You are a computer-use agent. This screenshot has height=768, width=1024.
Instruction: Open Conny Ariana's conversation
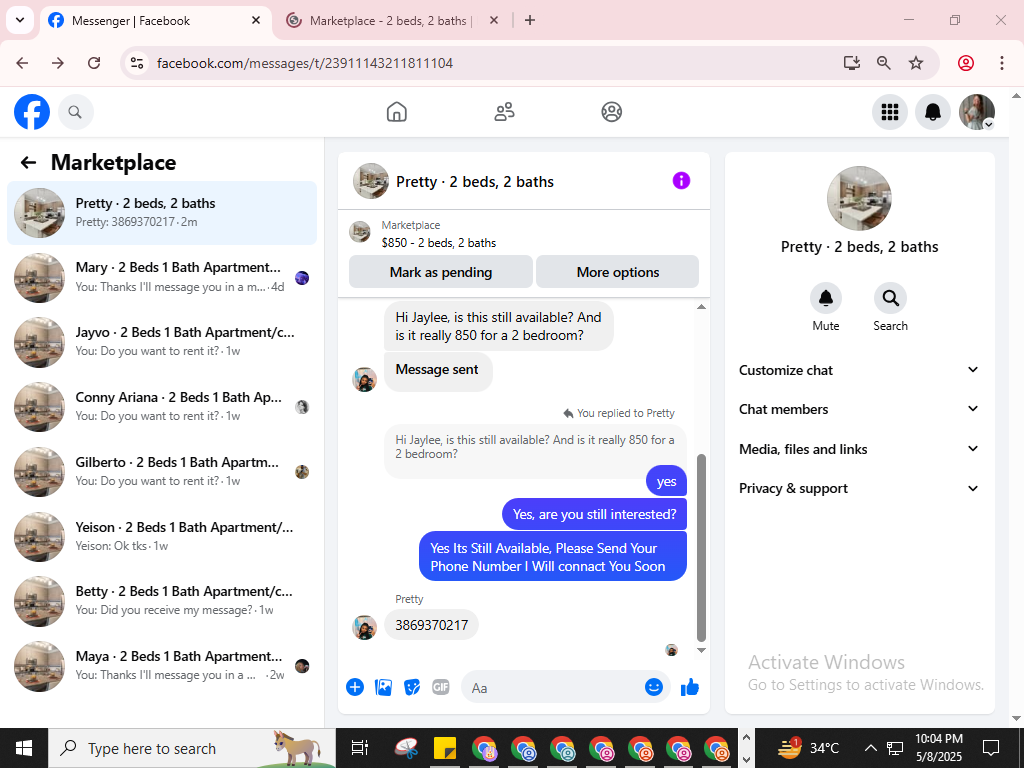[x=162, y=407]
